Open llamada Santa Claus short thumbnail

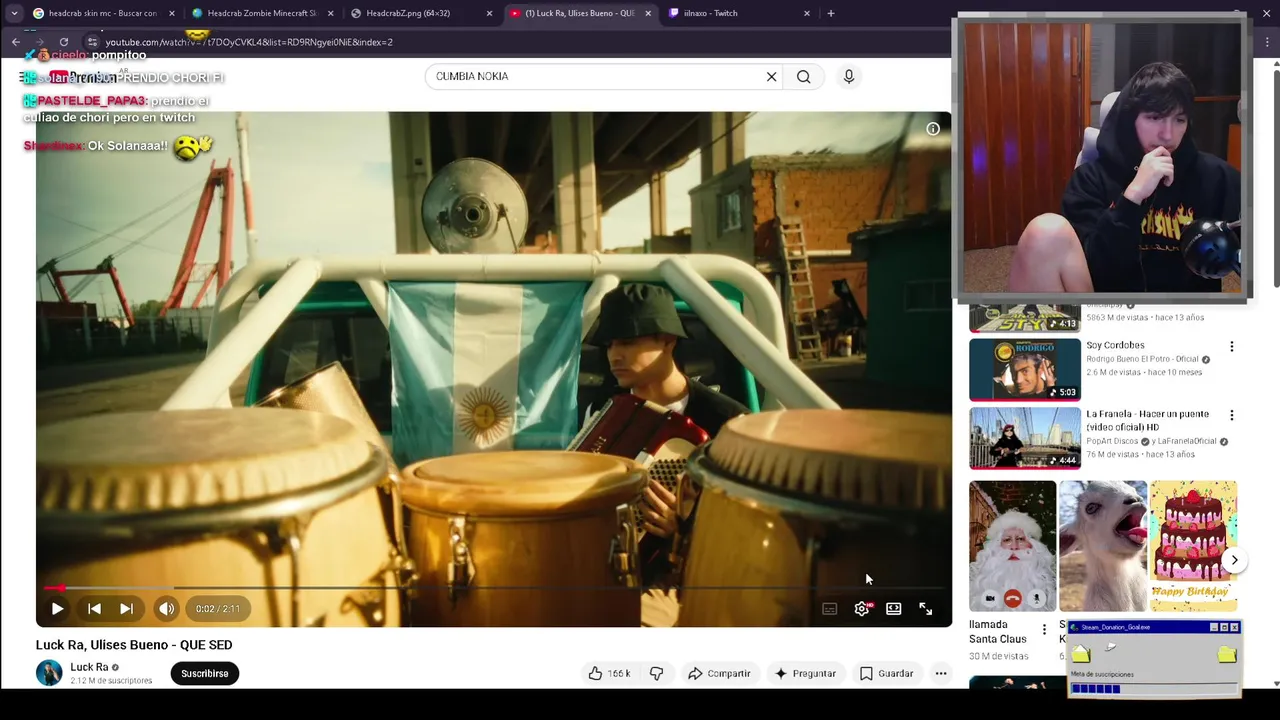tap(1012, 546)
